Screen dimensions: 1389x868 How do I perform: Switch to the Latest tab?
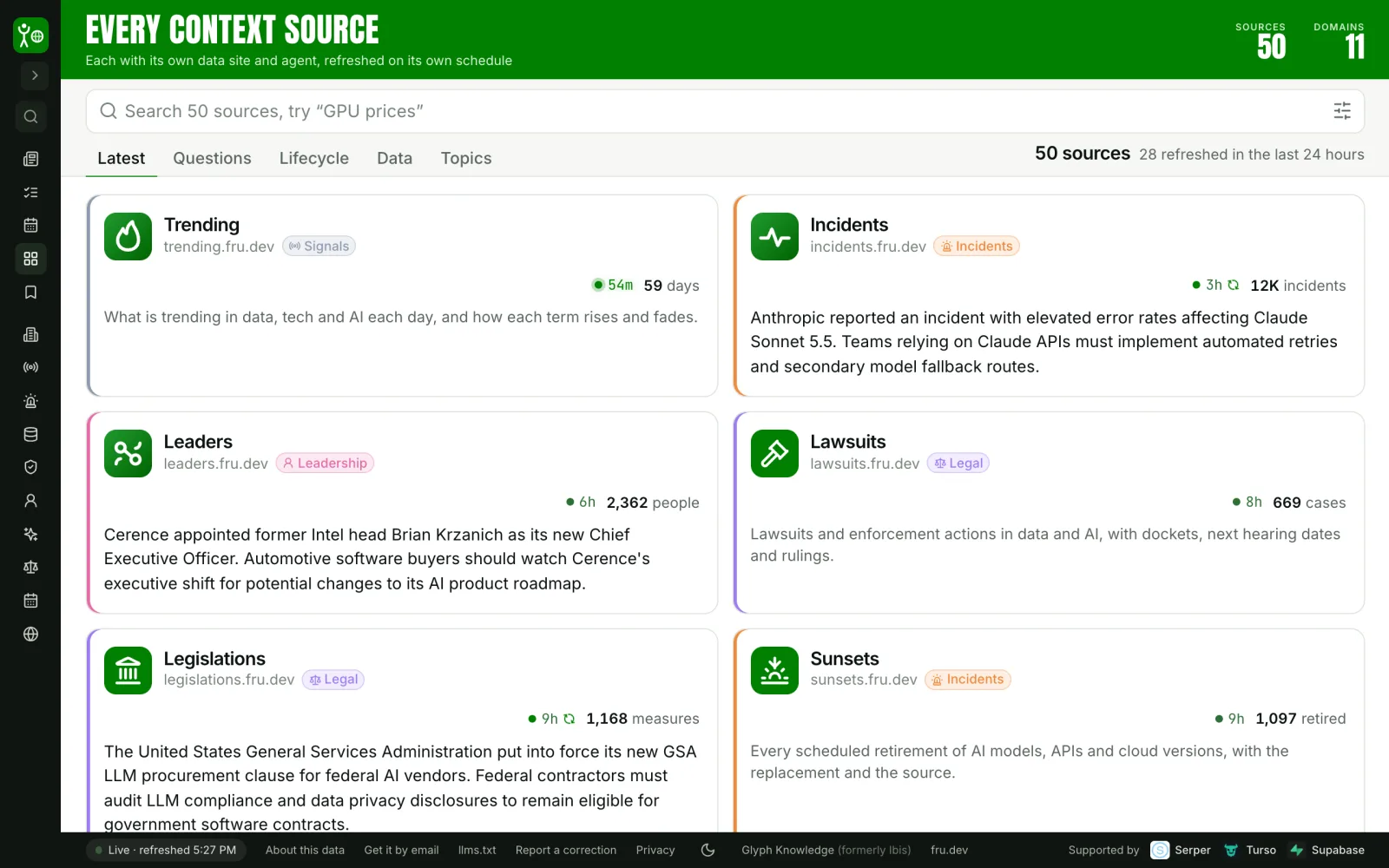(x=121, y=158)
